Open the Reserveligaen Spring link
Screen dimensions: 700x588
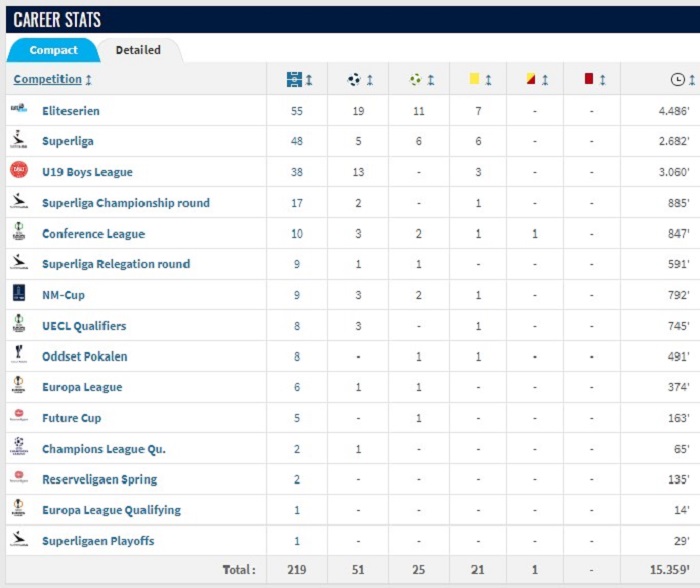pos(100,480)
